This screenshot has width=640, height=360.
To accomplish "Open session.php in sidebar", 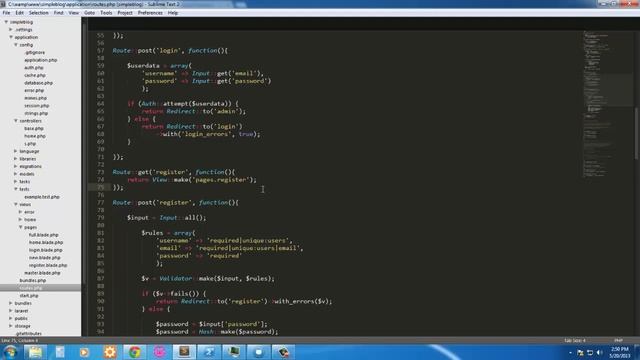I will click(36, 106).
